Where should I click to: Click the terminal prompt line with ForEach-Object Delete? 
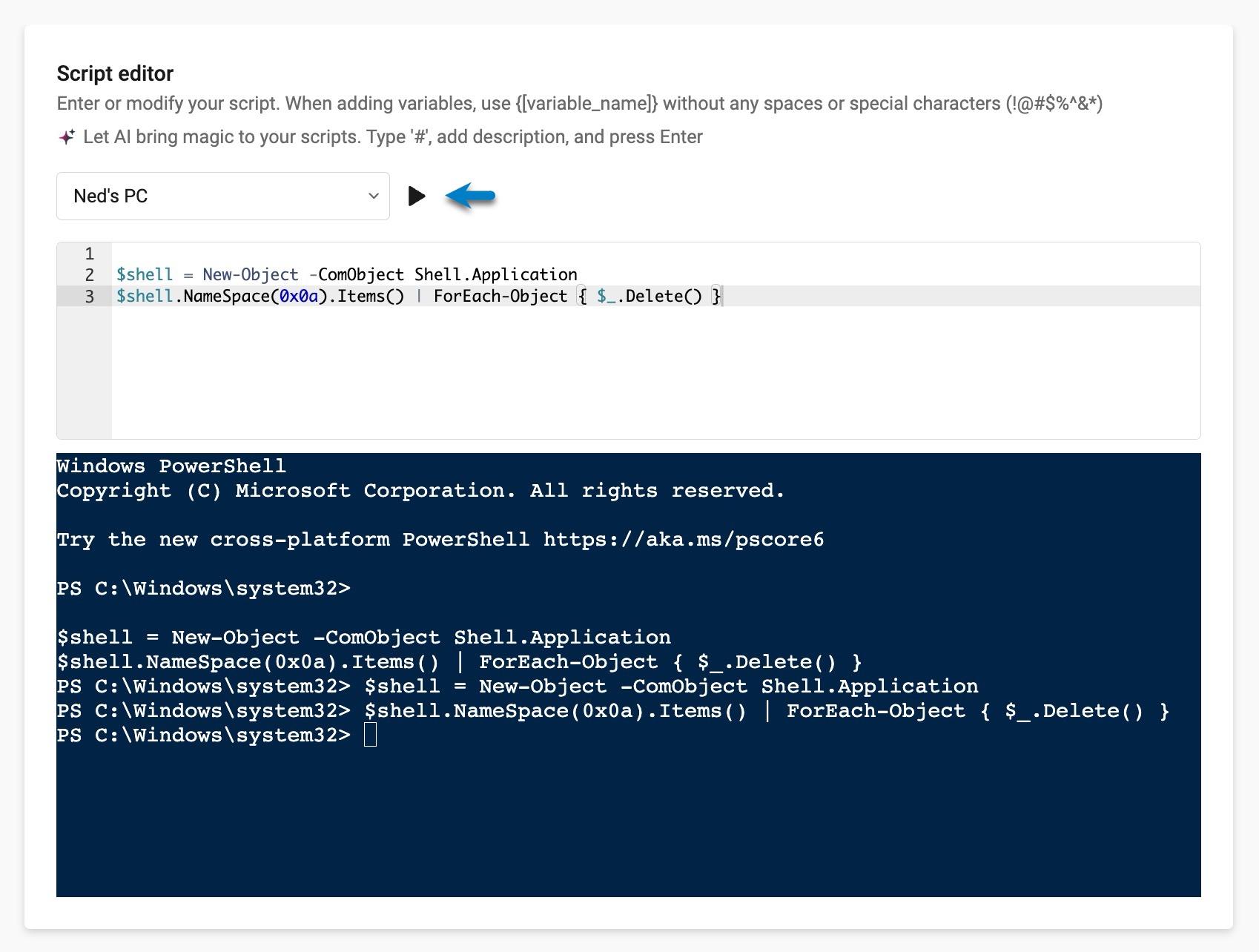(613, 711)
